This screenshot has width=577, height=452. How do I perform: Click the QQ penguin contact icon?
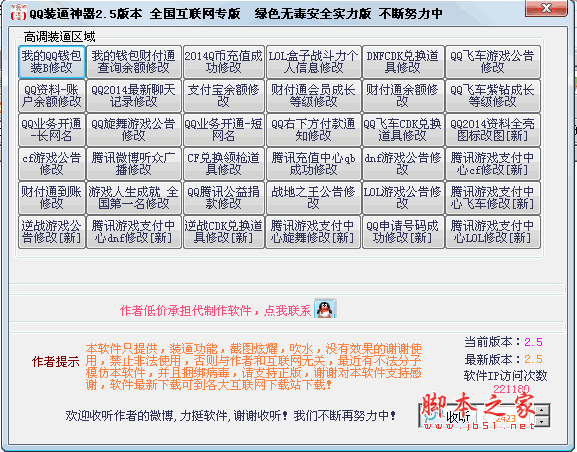325,309
